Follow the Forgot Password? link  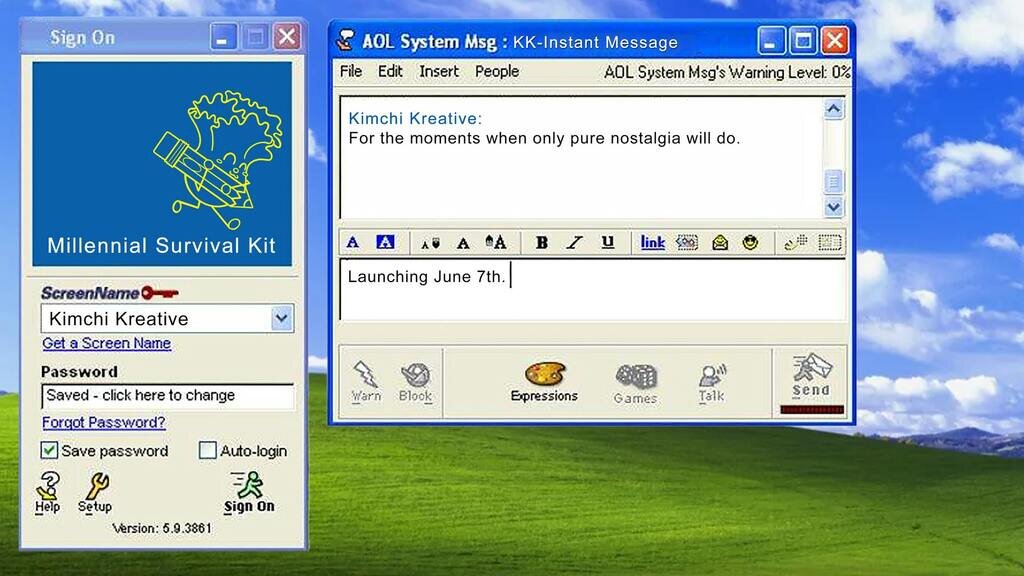click(x=104, y=423)
